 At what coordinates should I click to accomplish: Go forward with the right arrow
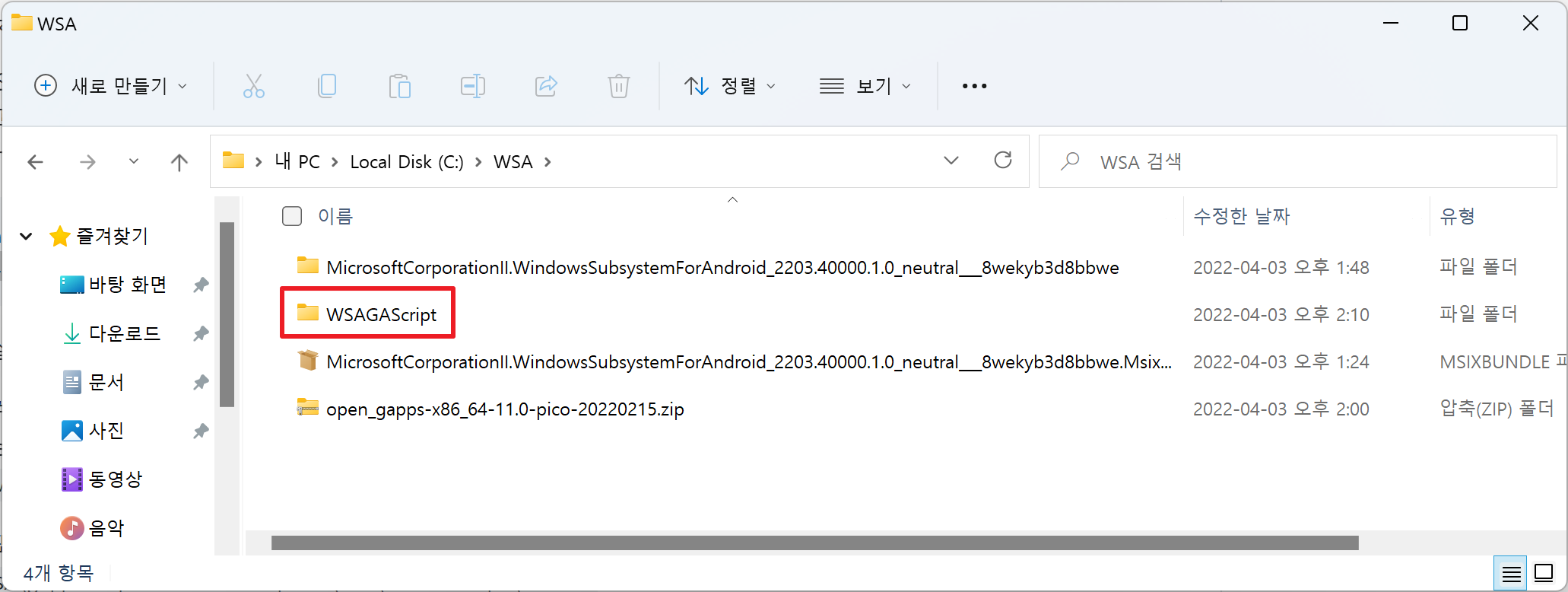[x=88, y=161]
